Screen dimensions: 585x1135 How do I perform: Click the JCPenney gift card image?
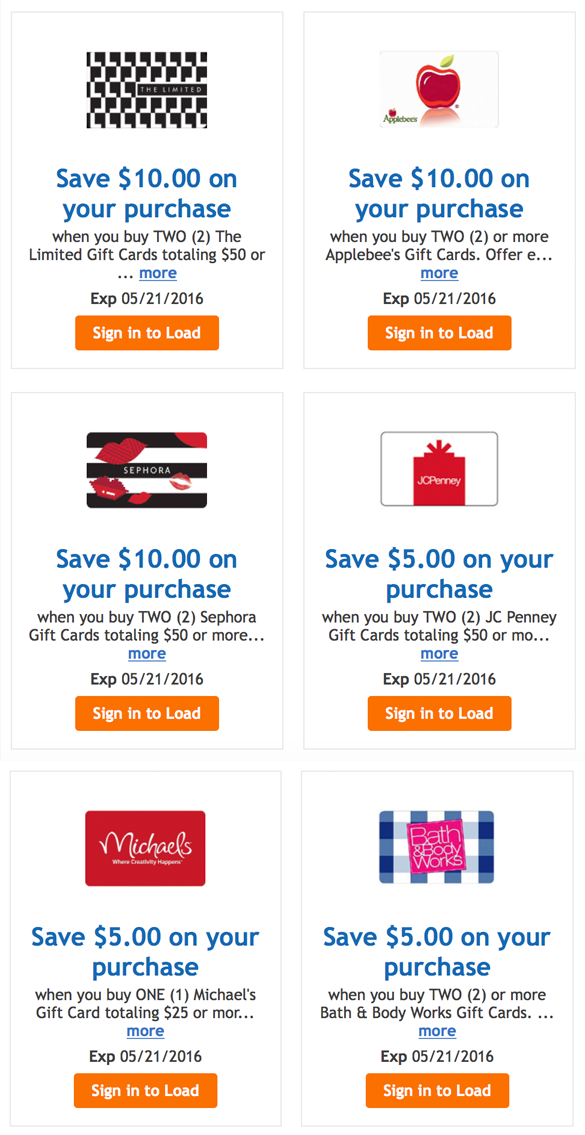438,469
